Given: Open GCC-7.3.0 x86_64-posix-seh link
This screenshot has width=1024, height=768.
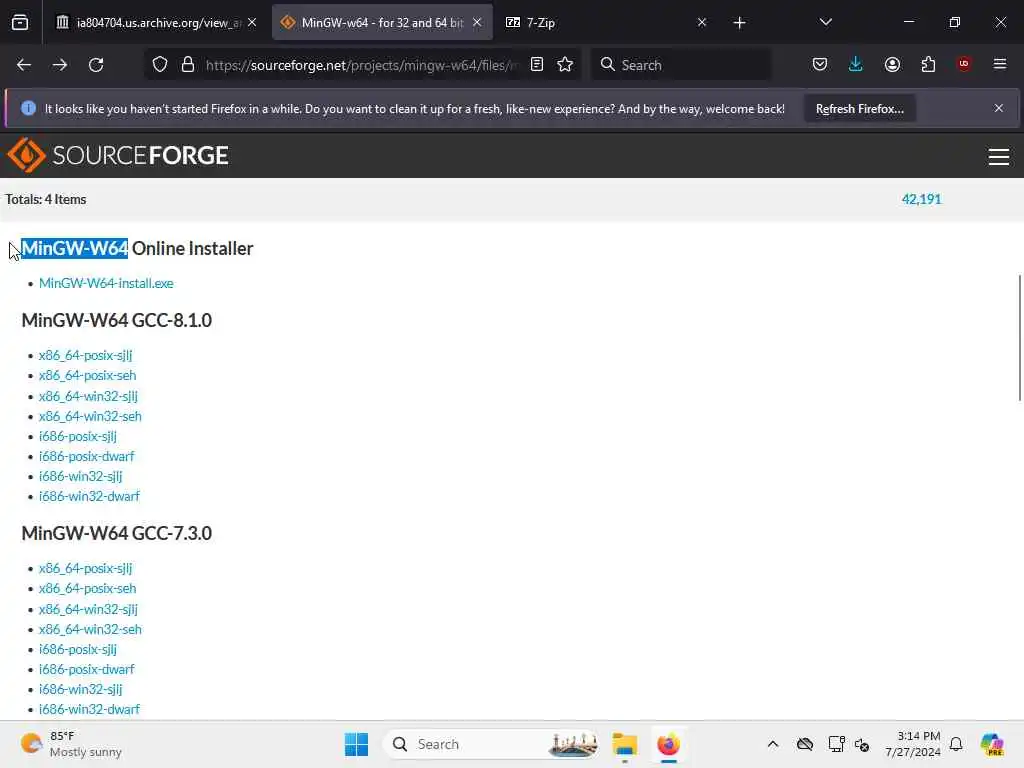Looking at the screenshot, I should click(x=88, y=588).
